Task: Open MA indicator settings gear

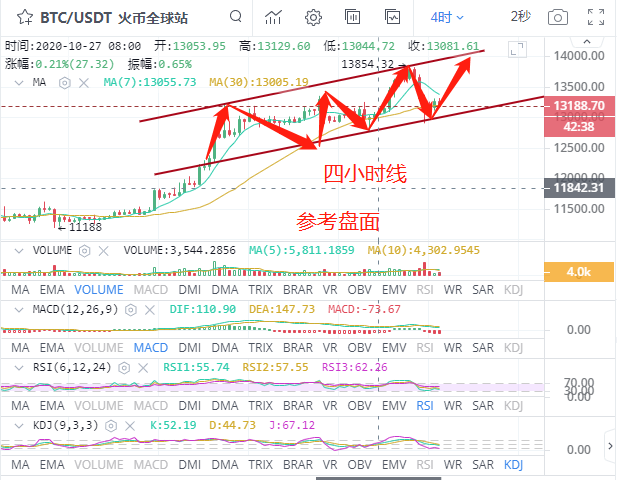Action: pyautogui.click(x=64, y=82)
